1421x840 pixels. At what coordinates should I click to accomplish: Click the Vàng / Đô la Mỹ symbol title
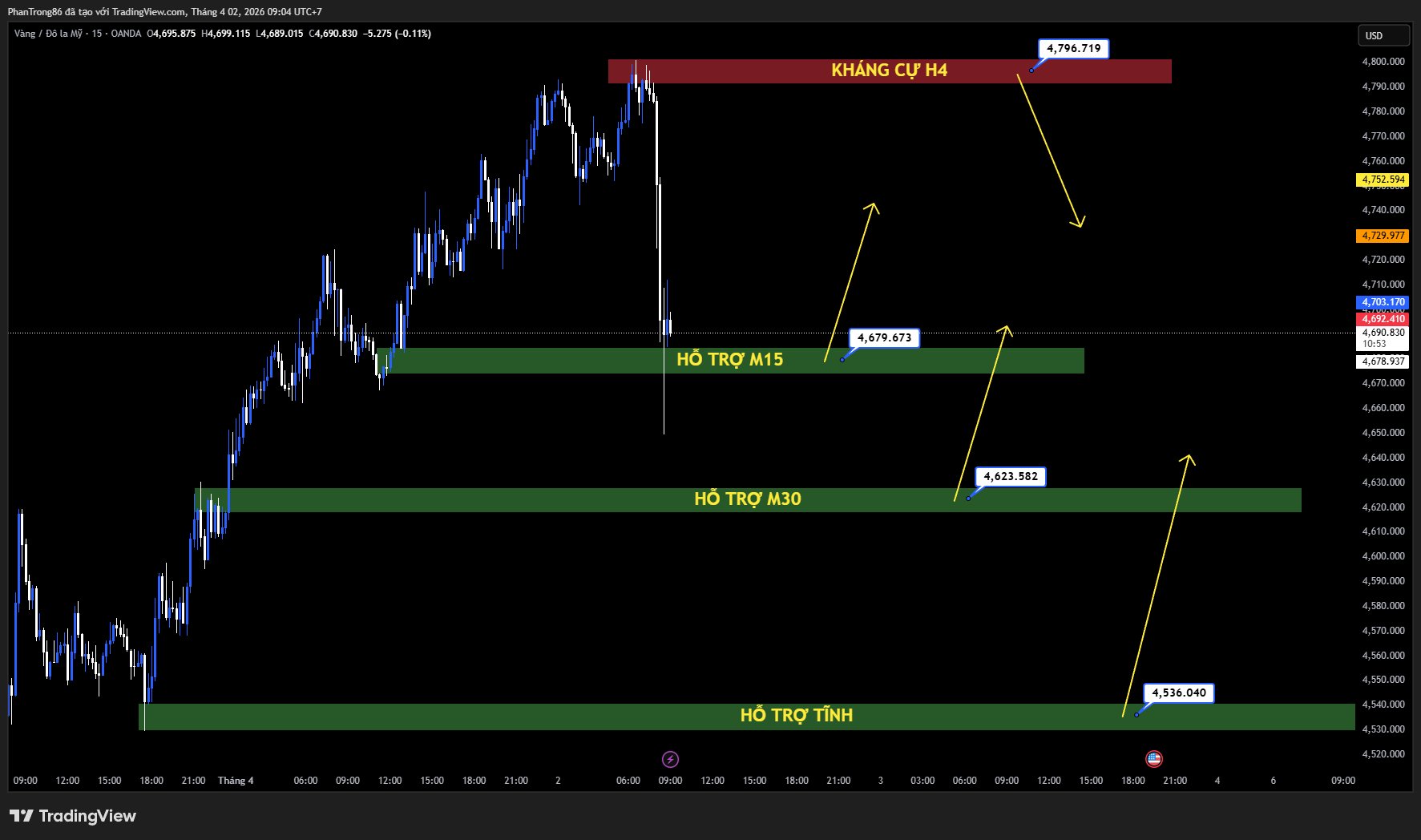point(48,34)
